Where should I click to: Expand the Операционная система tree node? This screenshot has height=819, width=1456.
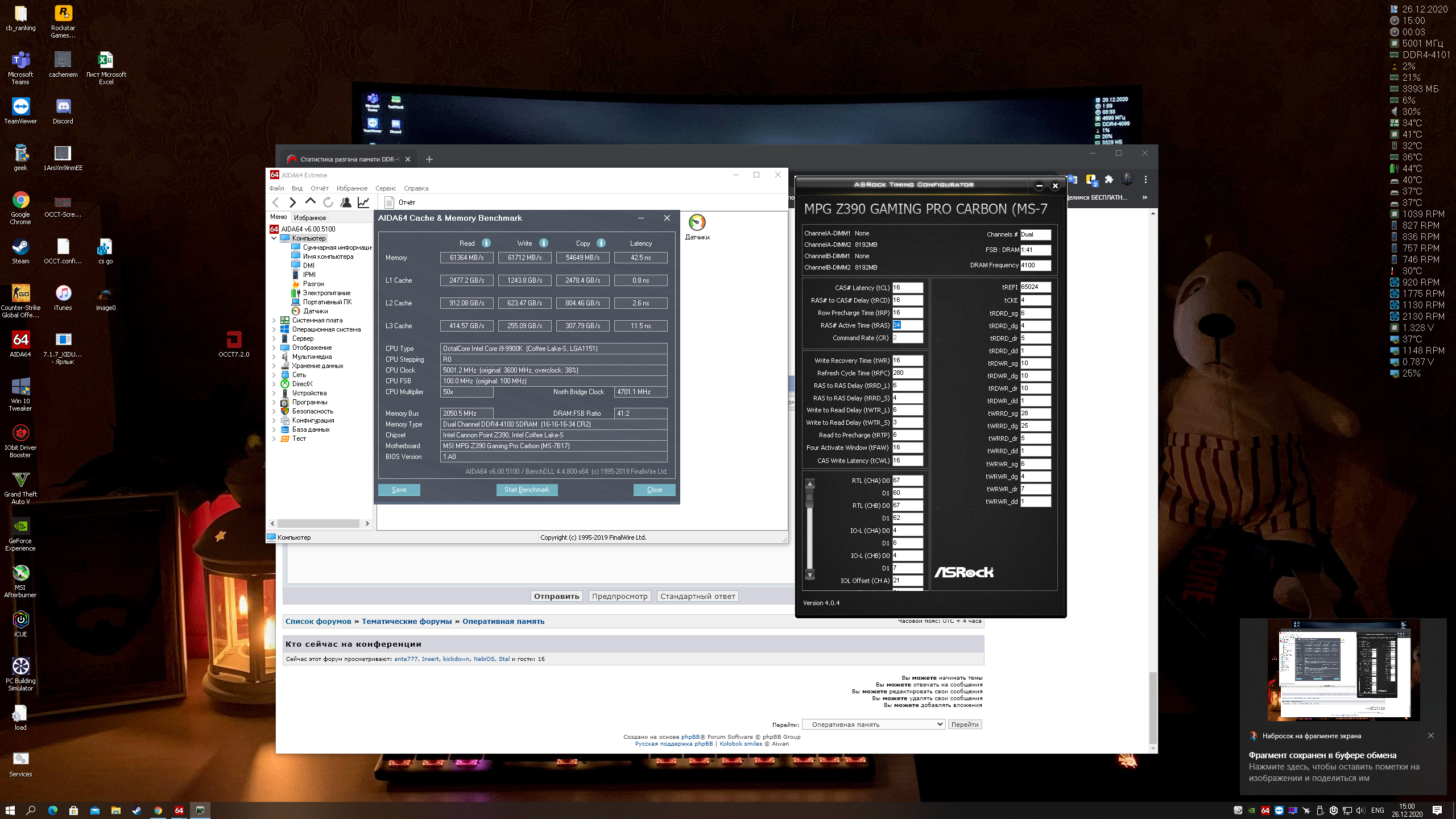[274, 329]
